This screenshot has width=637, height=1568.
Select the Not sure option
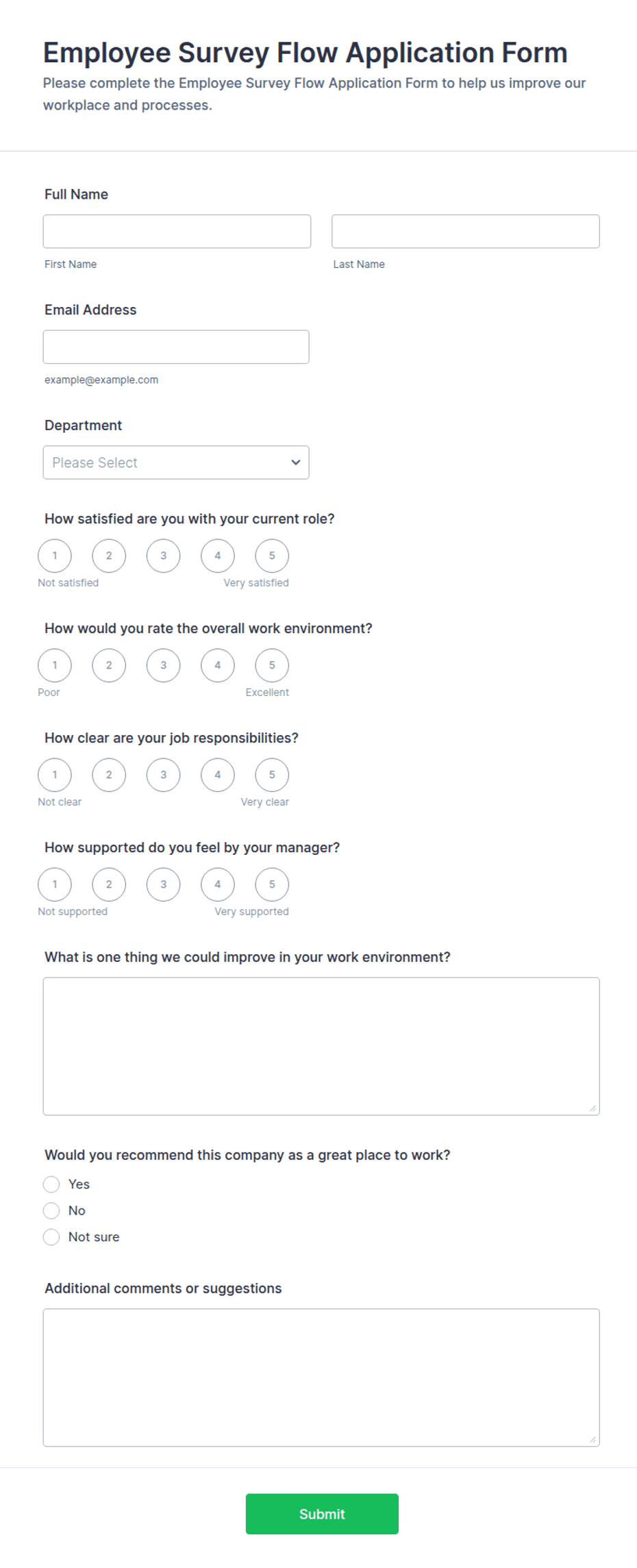click(51, 1237)
